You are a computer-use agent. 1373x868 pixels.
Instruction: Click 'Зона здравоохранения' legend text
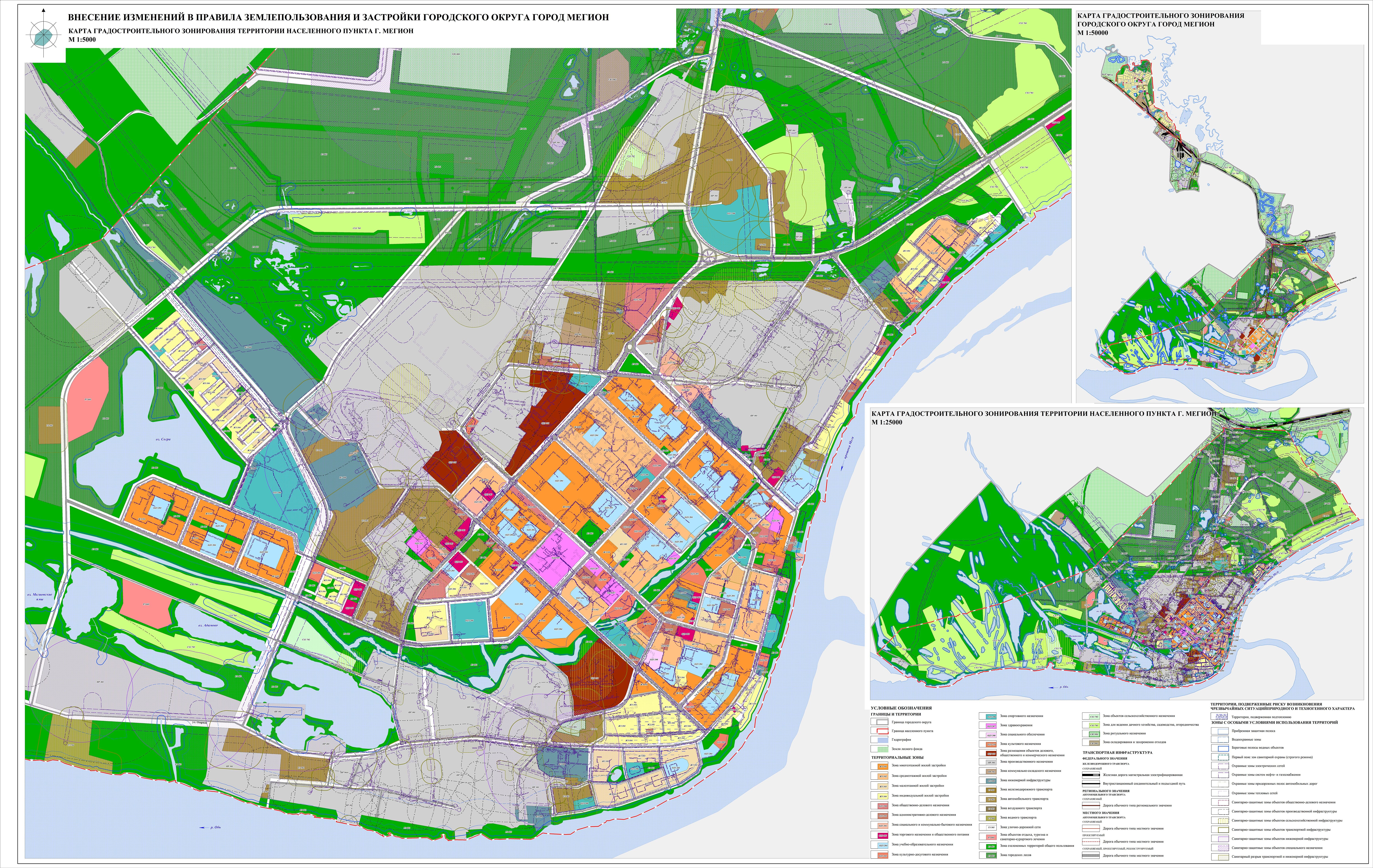(x=1016, y=725)
